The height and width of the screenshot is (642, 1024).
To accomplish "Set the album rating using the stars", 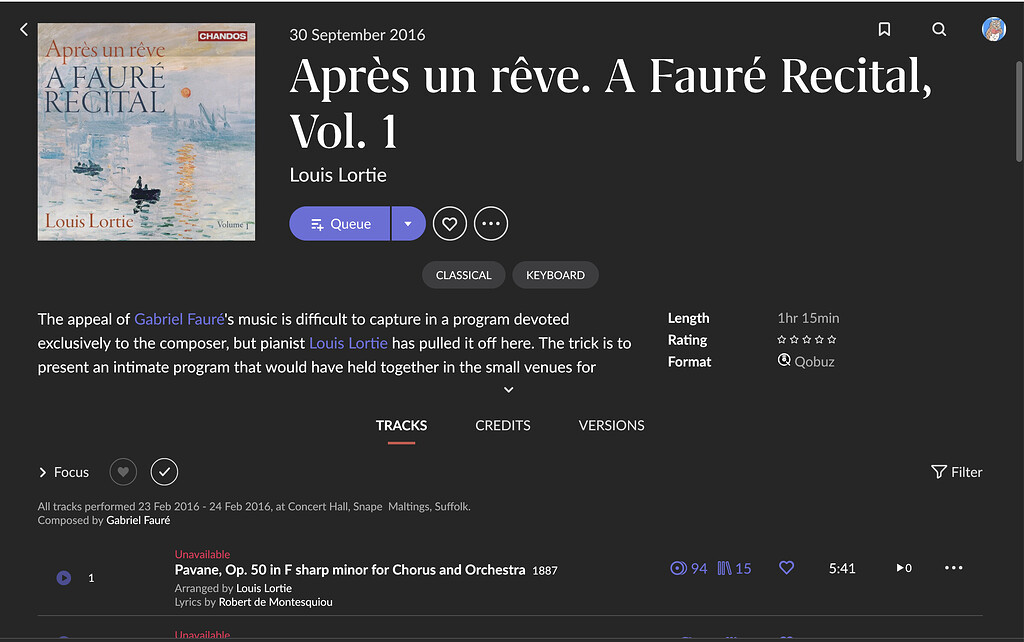I will pyautogui.click(x=806, y=339).
